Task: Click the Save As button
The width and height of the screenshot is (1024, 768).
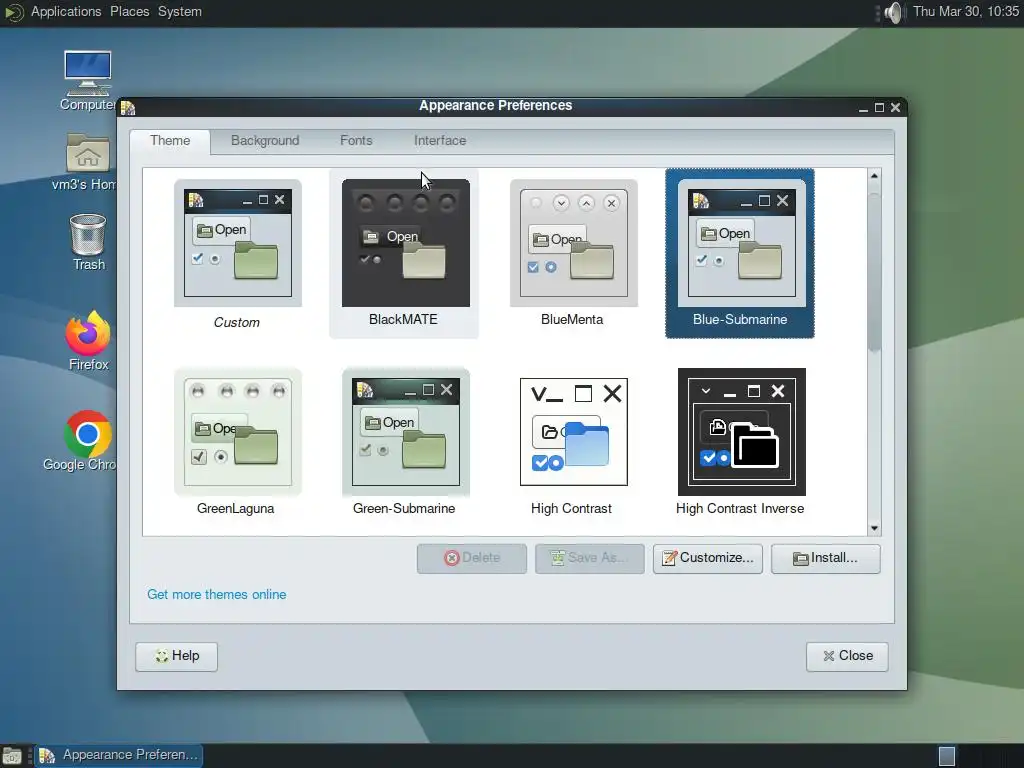Action: [590, 558]
